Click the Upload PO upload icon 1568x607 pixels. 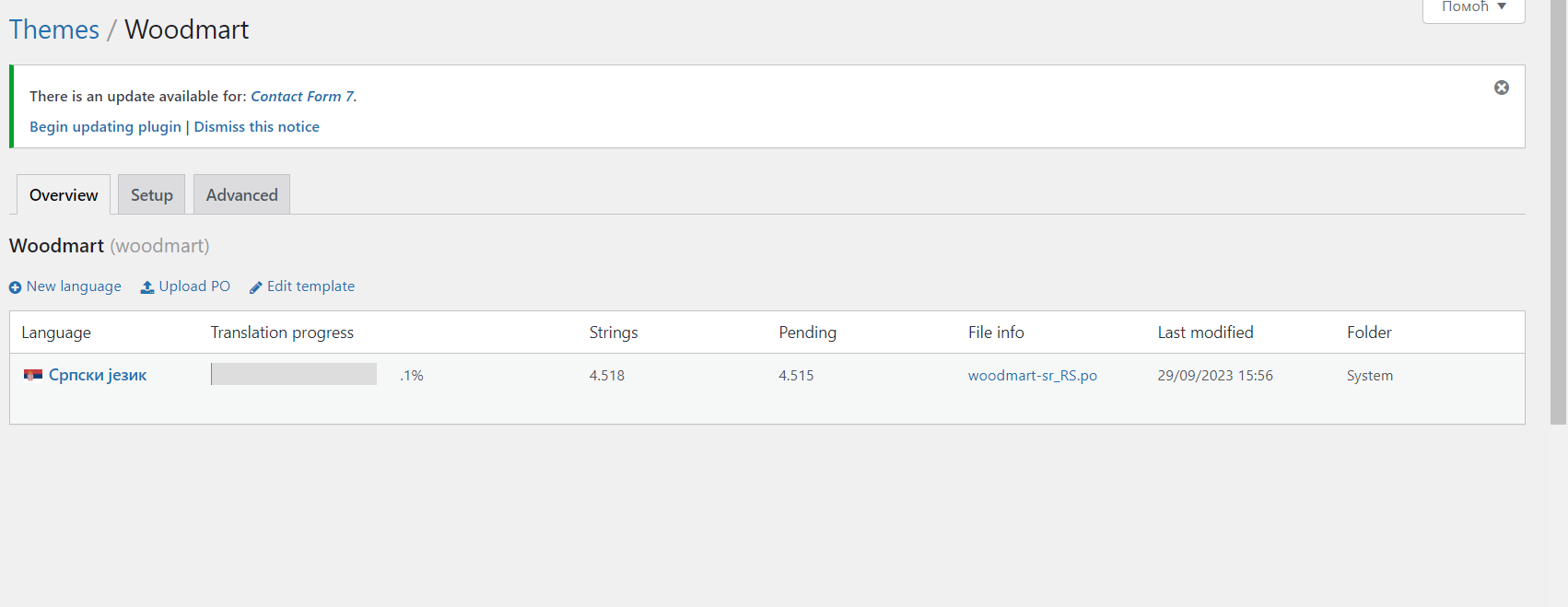click(147, 287)
